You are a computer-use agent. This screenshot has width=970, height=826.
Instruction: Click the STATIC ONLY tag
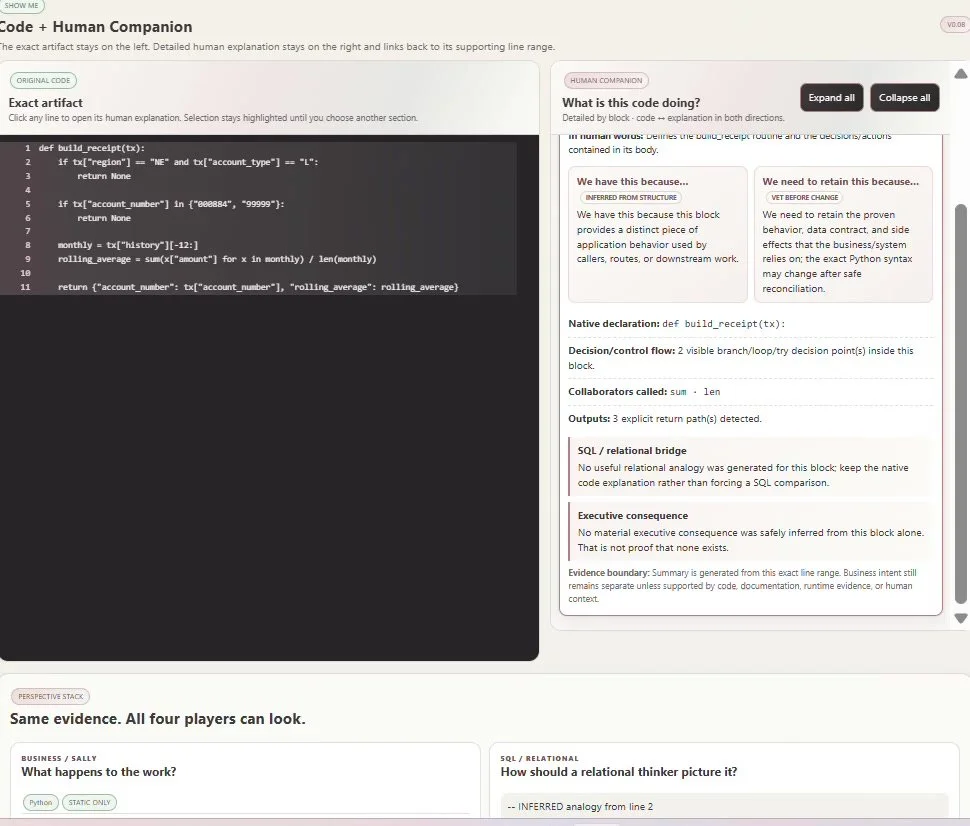point(89,802)
